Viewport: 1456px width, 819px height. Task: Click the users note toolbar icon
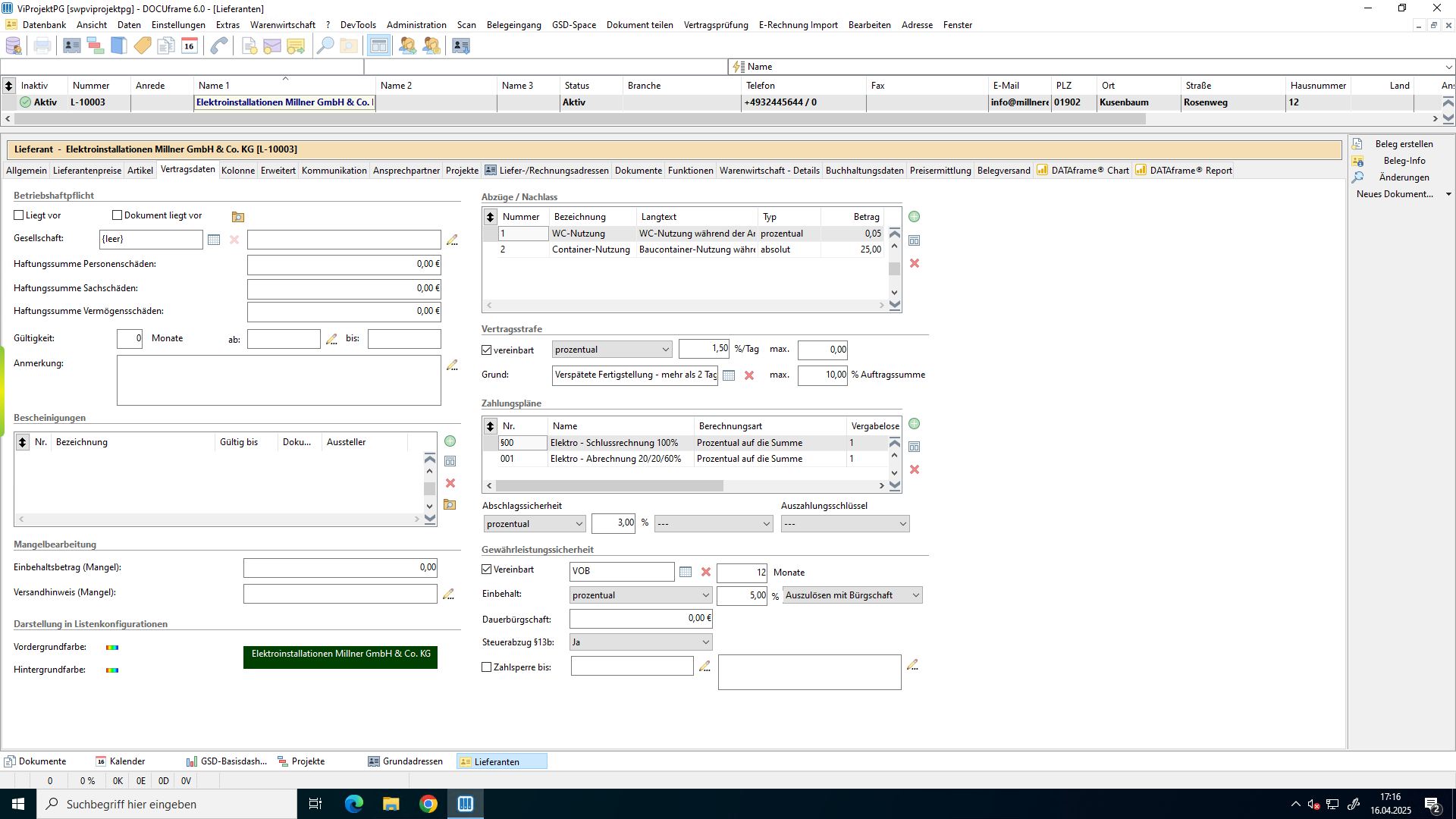click(431, 45)
